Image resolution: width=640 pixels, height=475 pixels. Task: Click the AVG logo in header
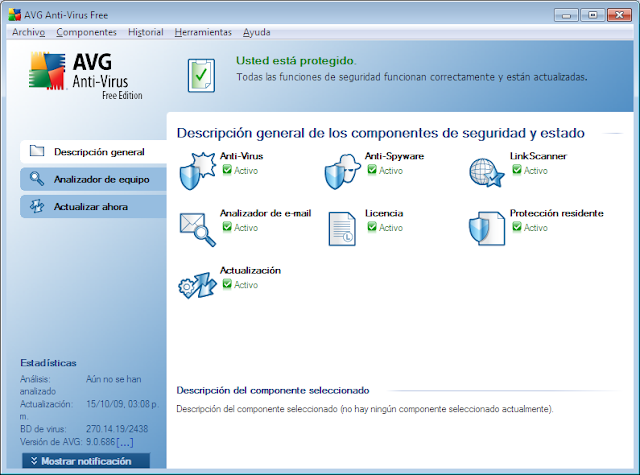coord(86,75)
